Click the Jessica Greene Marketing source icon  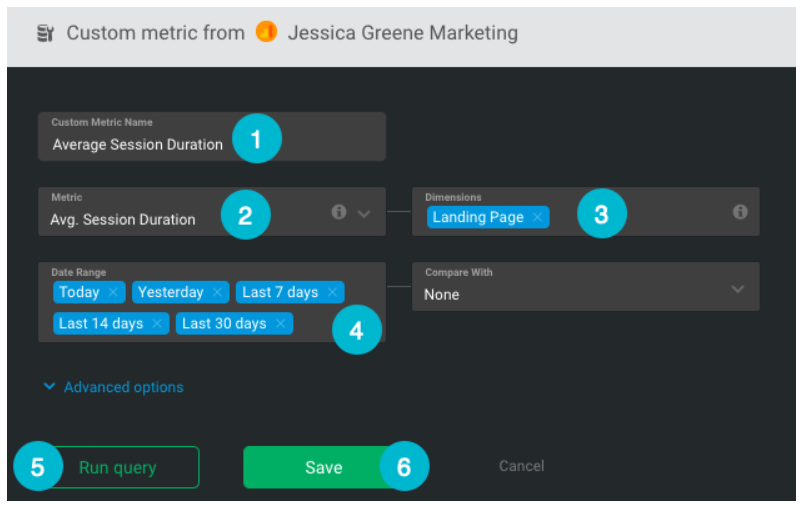click(266, 33)
